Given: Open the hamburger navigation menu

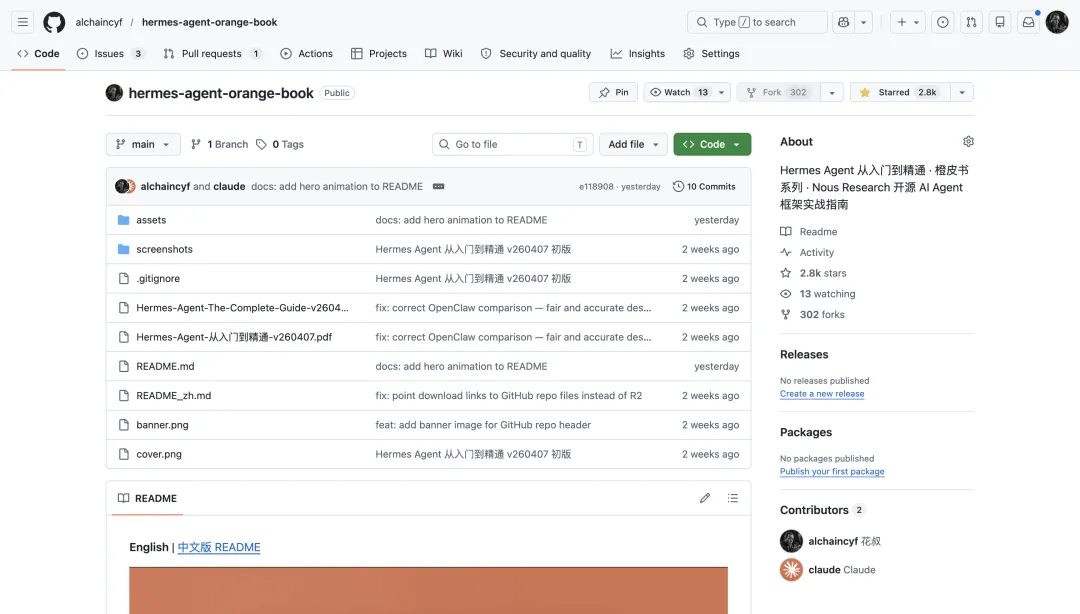Looking at the screenshot, I should point(23,22).
